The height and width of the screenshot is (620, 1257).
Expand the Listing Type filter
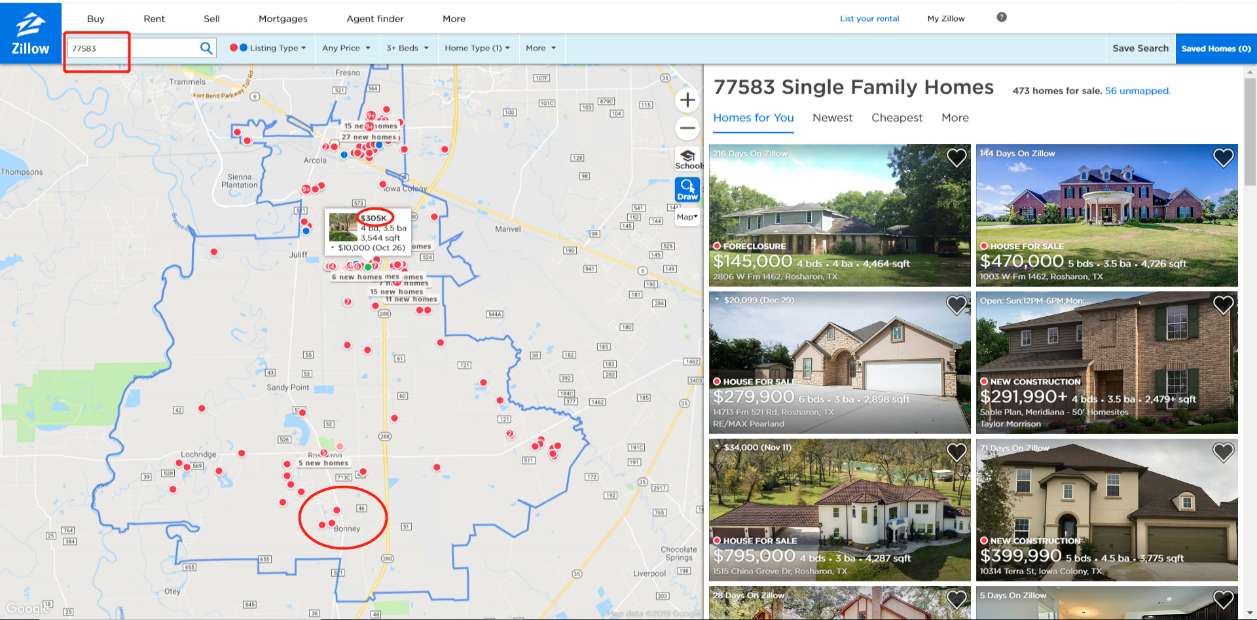[268, 48]
